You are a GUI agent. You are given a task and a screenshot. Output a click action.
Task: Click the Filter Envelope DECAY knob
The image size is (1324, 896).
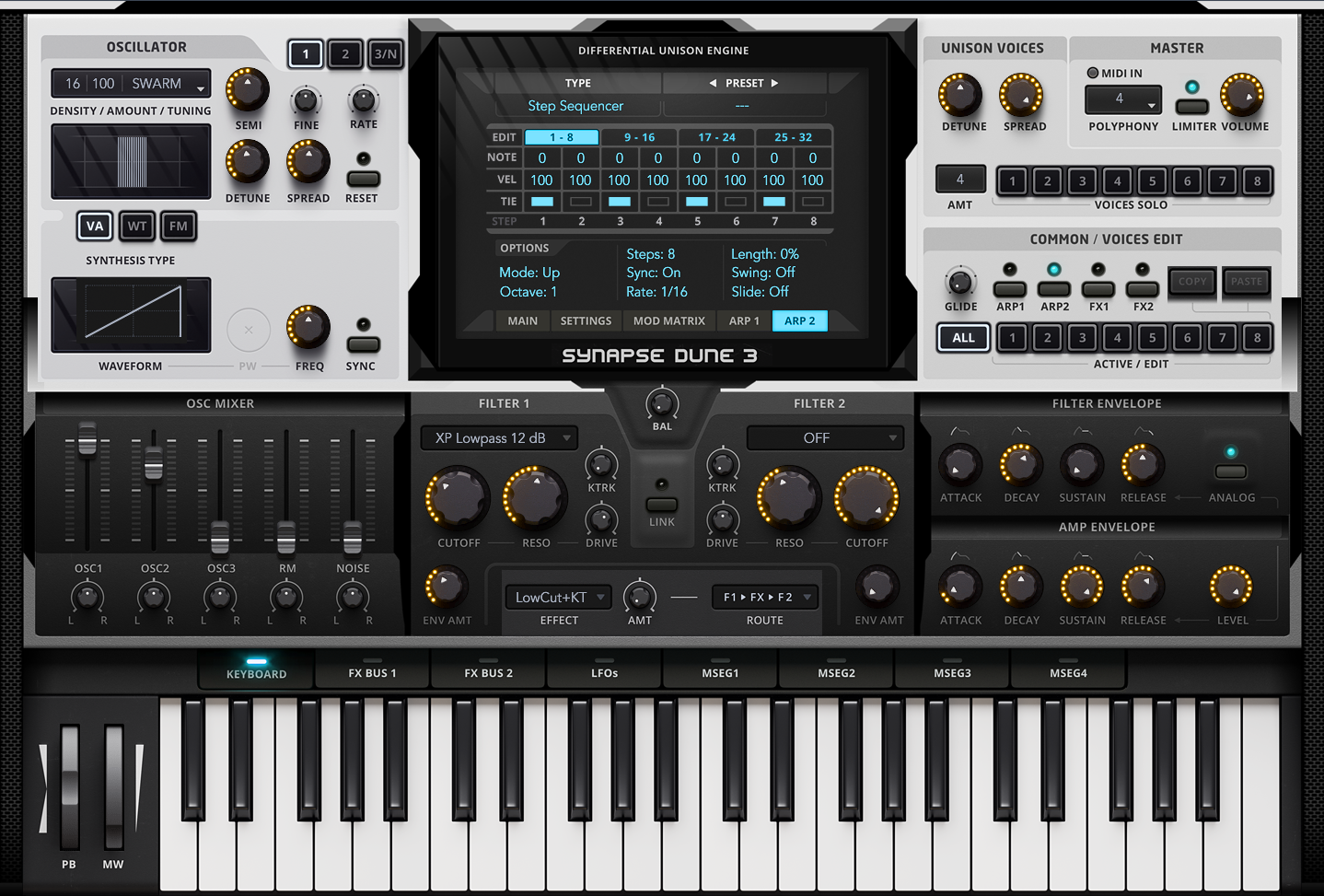pyautogui.click(x=1020, y=465)
